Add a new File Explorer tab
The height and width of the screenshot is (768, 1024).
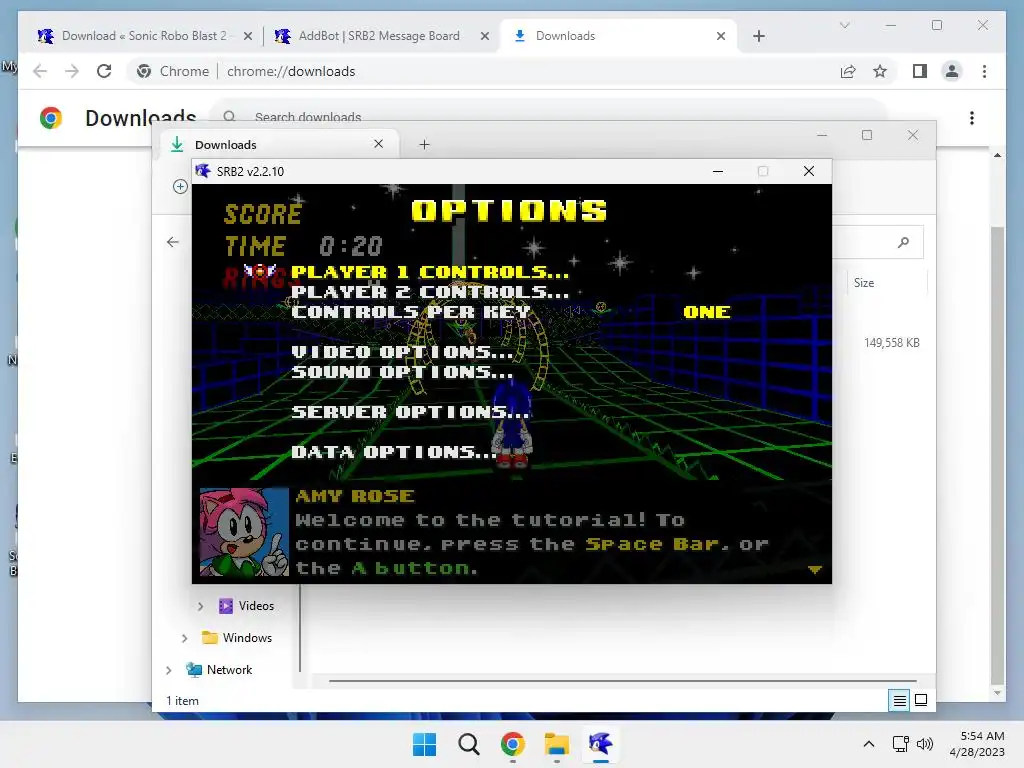click(424, 144)
